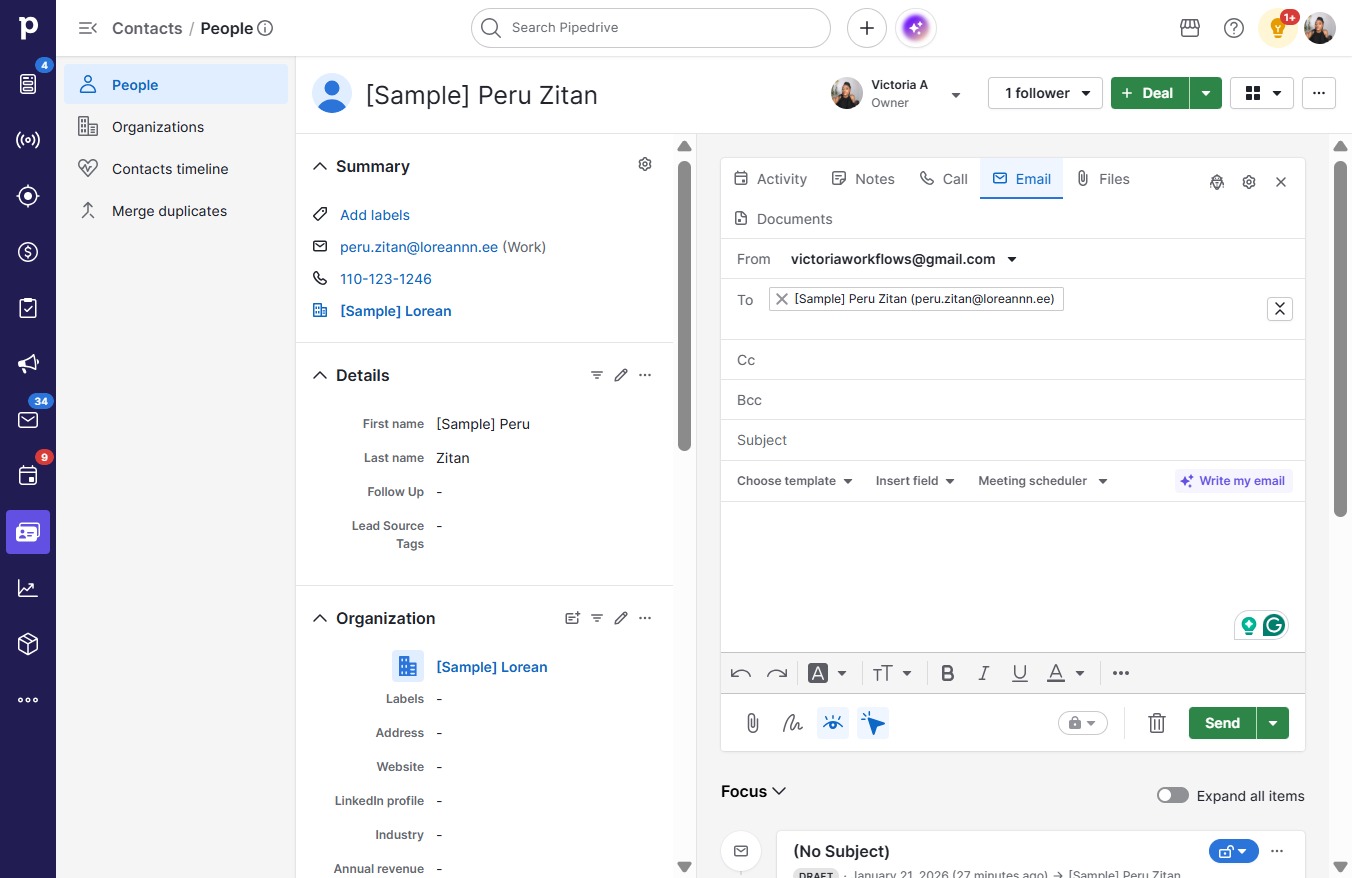
Task: Open the [Sample] Lorean organization link in Summary
Action: (x=396, y=311)
